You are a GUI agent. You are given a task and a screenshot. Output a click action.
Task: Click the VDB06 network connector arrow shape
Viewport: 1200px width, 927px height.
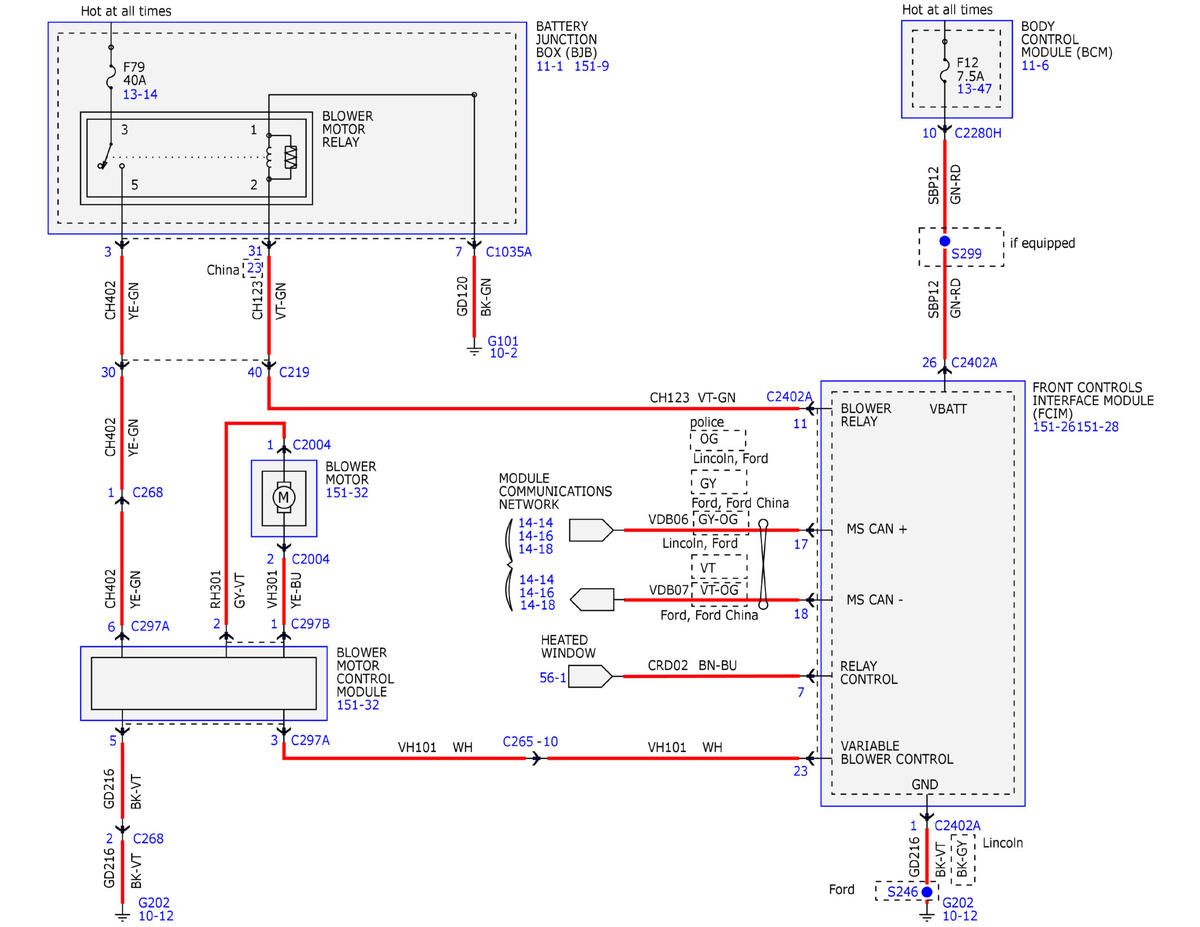click(590, 530)
